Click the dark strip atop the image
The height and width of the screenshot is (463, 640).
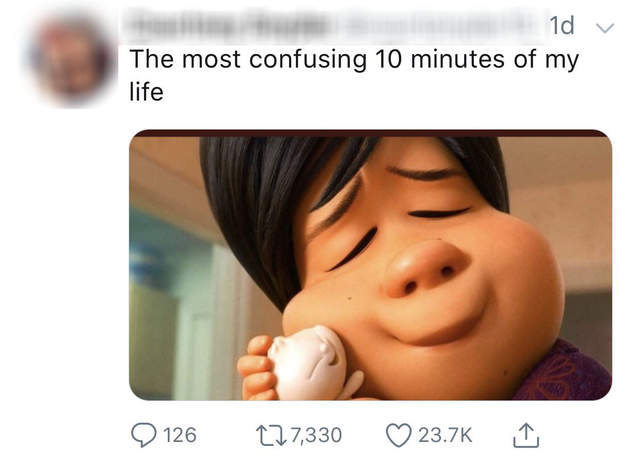(370, 133)
